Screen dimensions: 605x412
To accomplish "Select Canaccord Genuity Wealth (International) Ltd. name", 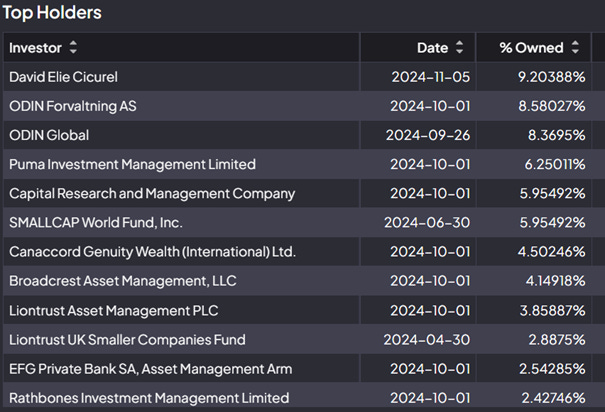I will pos(152,252).
